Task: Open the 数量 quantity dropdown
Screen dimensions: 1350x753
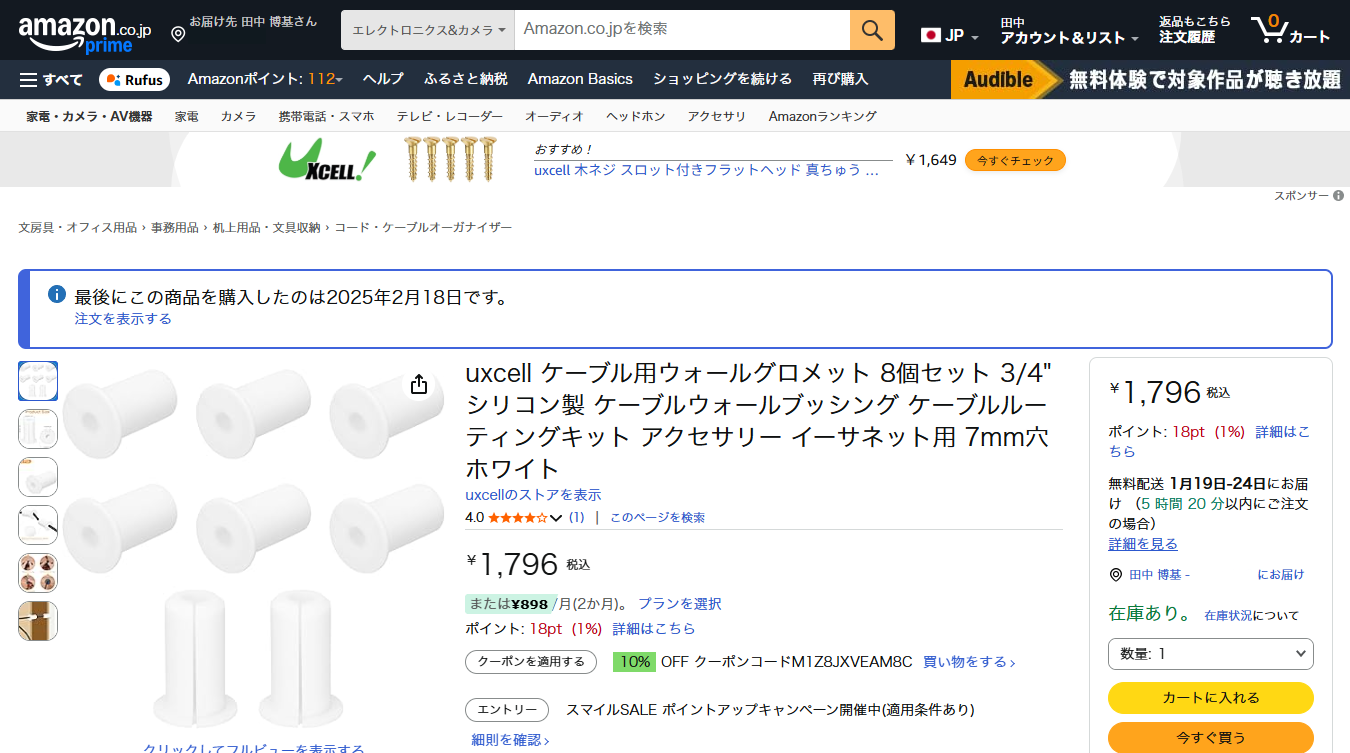Action: (1210, 654)
